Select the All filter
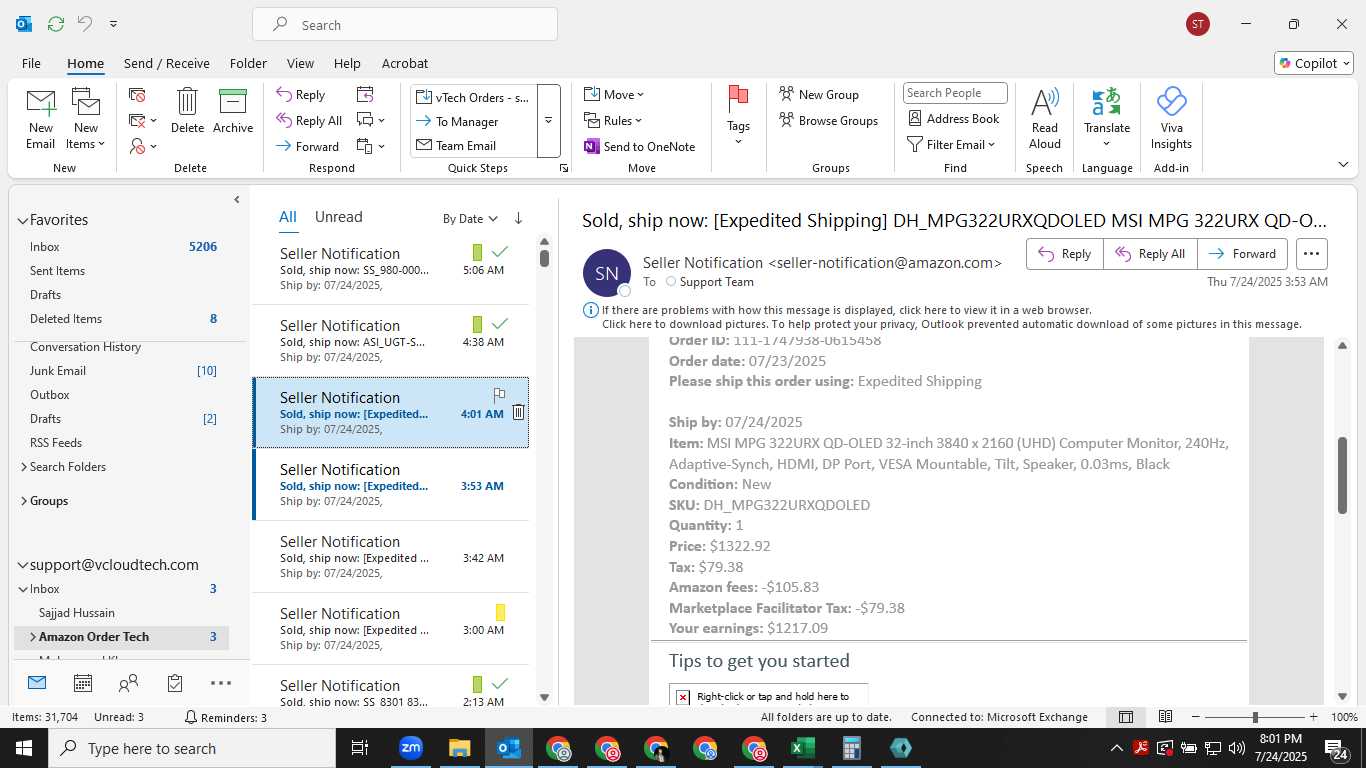The width and height of the screenshot is (1366, 768). click(x=288, y=216)
